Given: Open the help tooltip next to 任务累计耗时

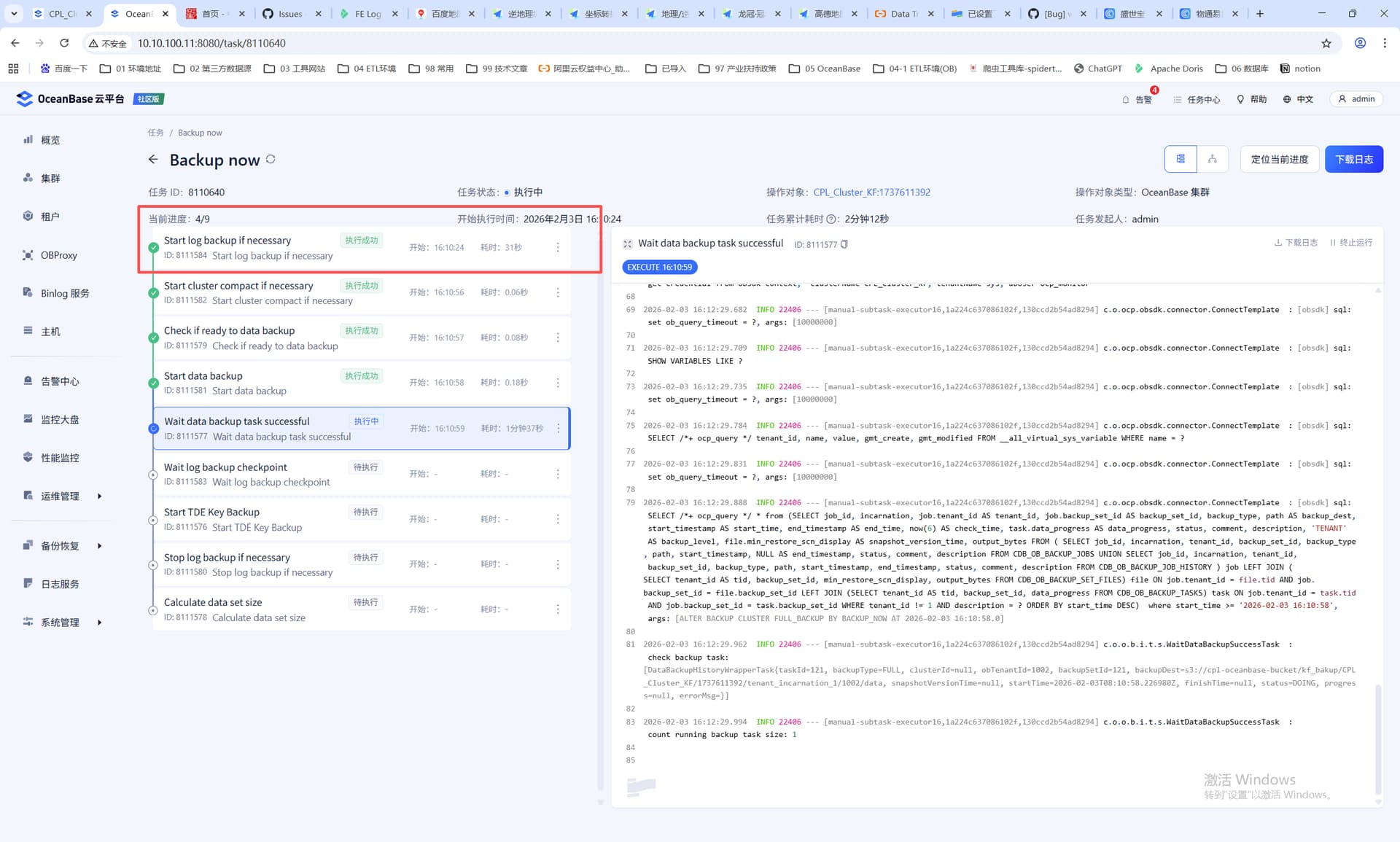Looking at the screenshot, I should click(831, 219).
